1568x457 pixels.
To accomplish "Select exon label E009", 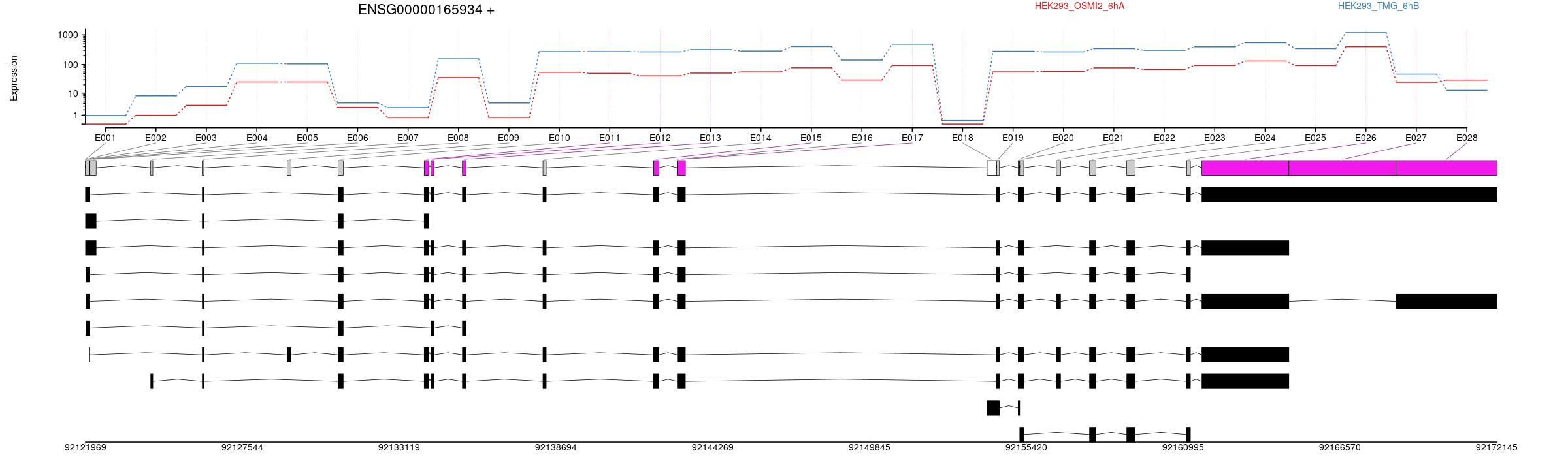I will [x=508, y=138].
